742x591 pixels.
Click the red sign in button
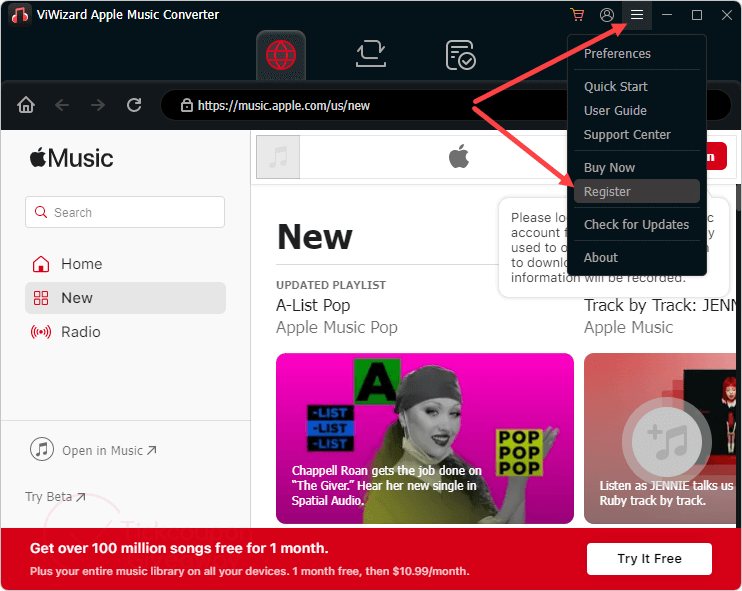coord(716,156)
